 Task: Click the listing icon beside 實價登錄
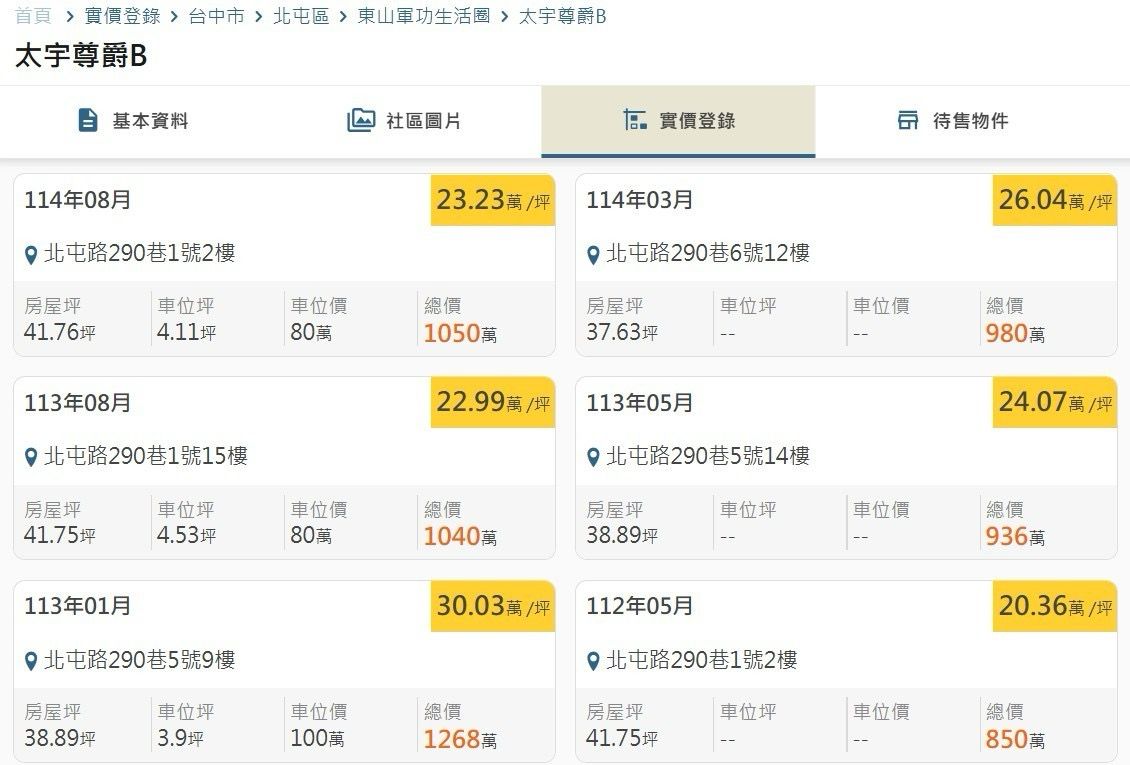[x=635, y=120]
